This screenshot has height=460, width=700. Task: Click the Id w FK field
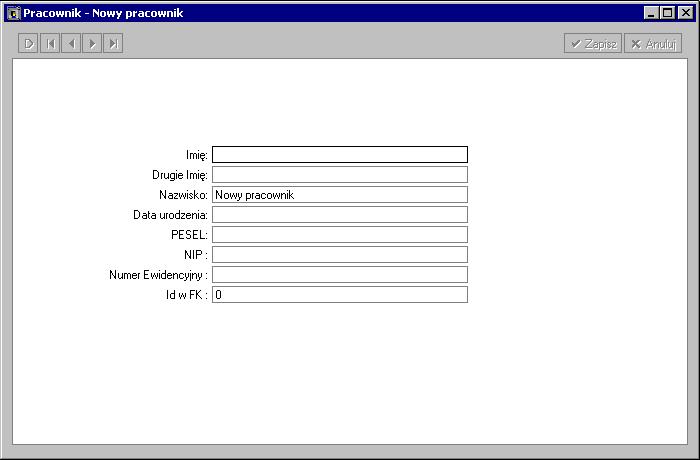coord(340,295)
